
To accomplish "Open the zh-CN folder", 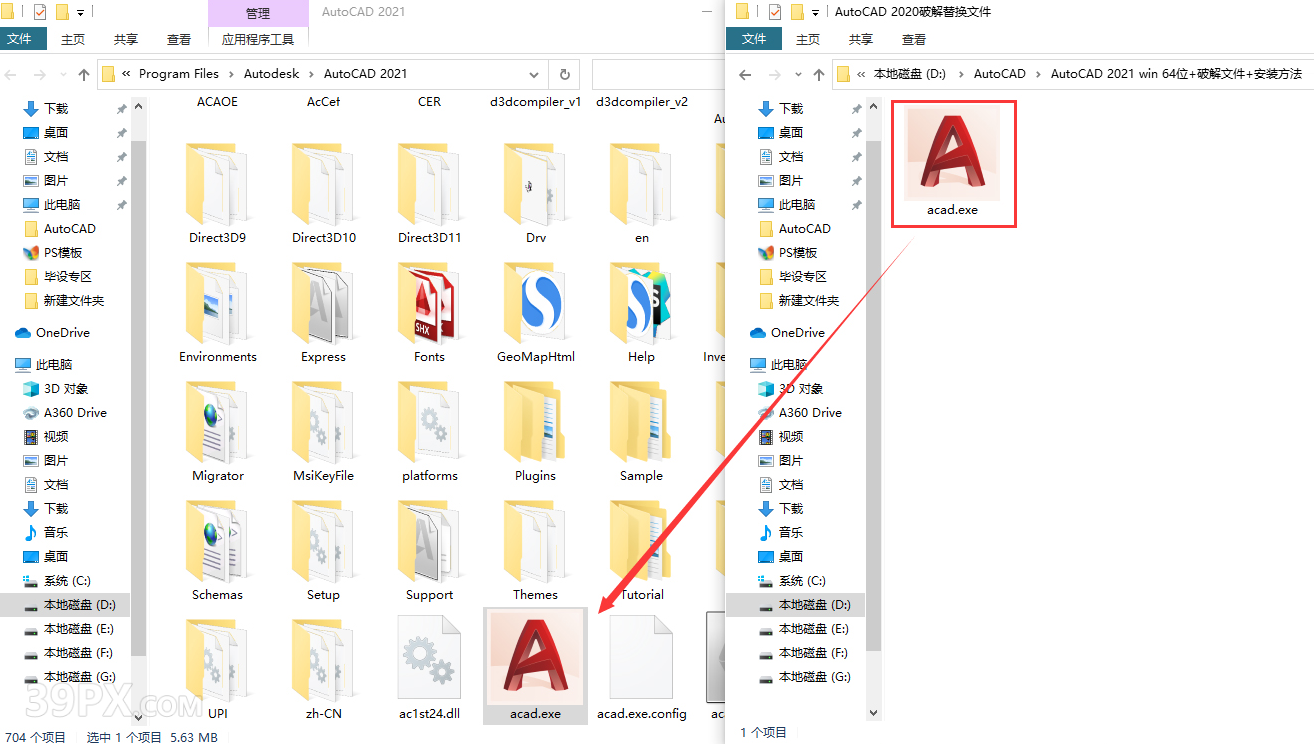I will (323, 670).
